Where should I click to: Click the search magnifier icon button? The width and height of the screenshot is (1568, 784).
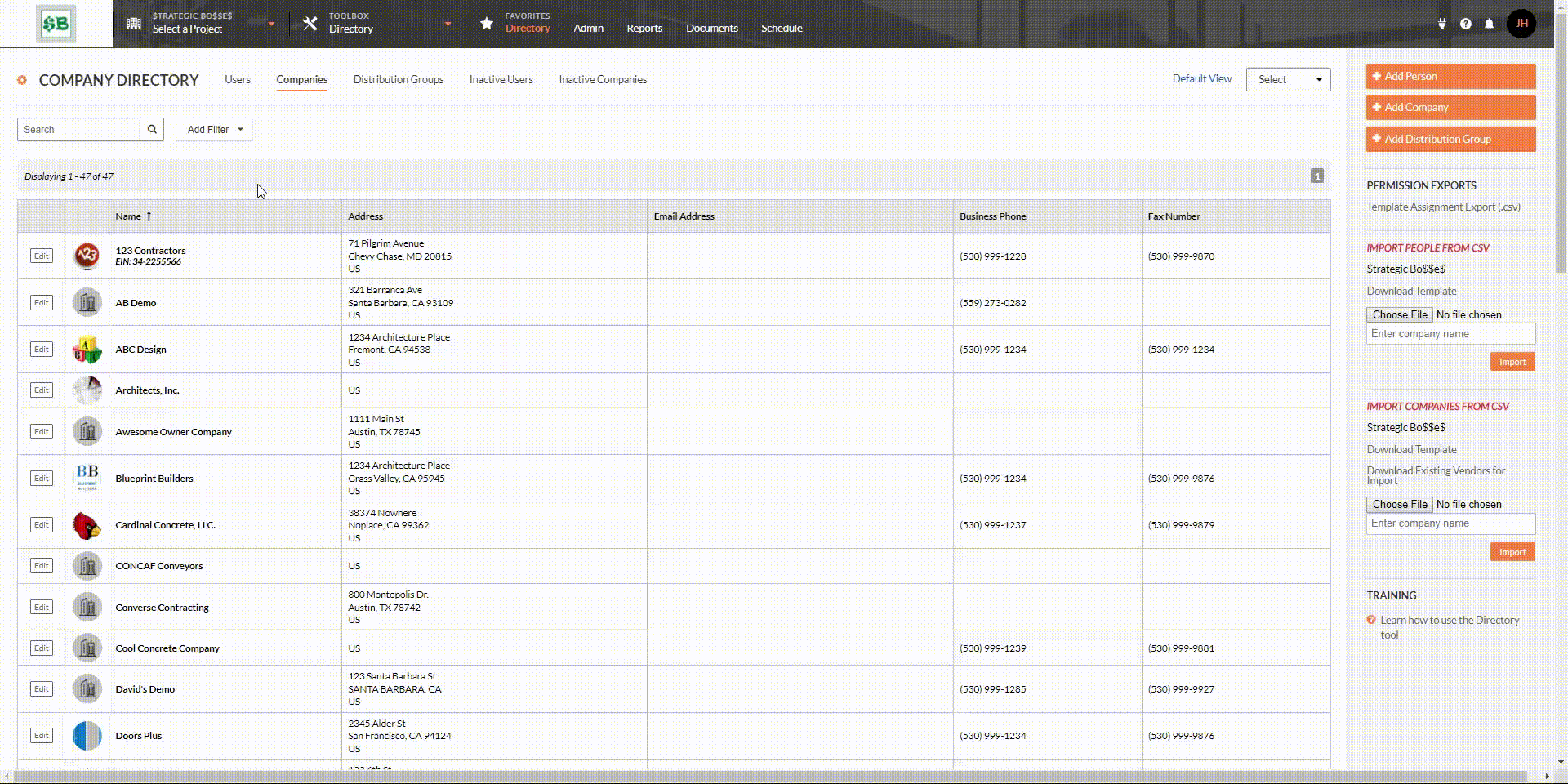[x=152, y=129]
